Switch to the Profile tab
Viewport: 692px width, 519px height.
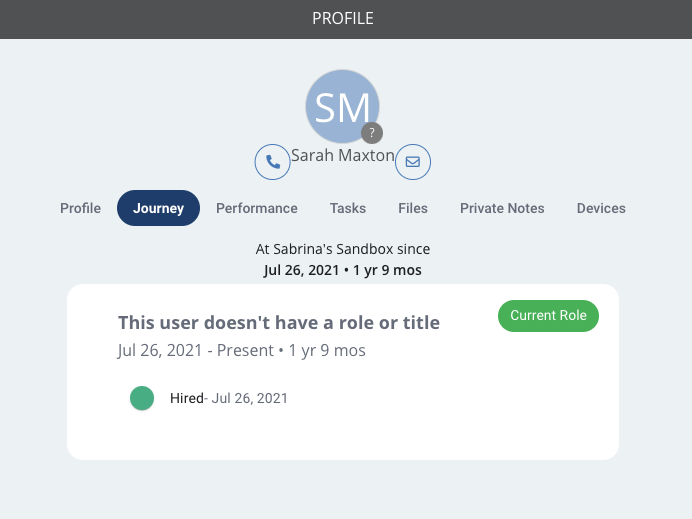pyautogui.click(x=80, y=208)
